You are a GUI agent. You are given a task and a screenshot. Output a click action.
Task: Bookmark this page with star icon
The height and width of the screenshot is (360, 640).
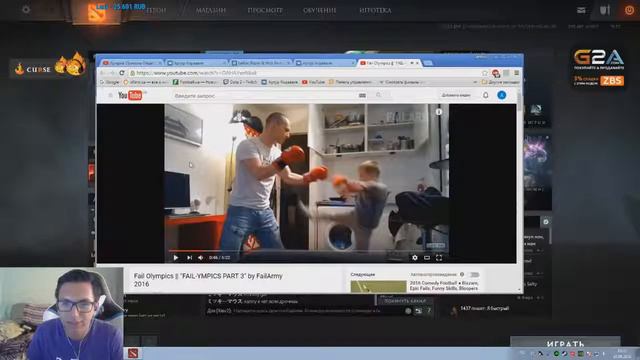pos(484,73)
